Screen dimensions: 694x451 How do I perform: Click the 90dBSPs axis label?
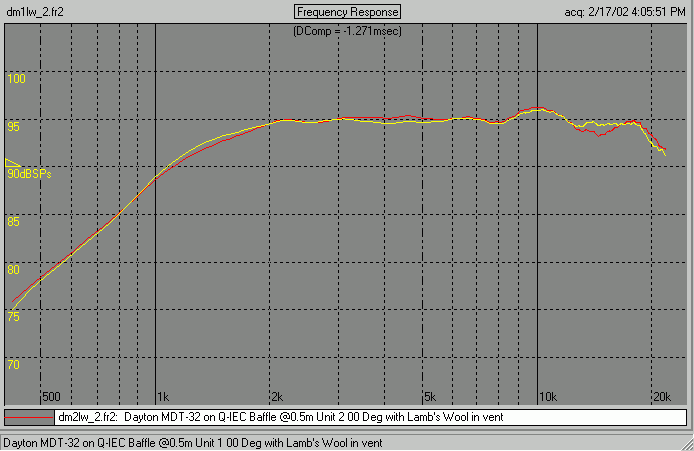29,174
